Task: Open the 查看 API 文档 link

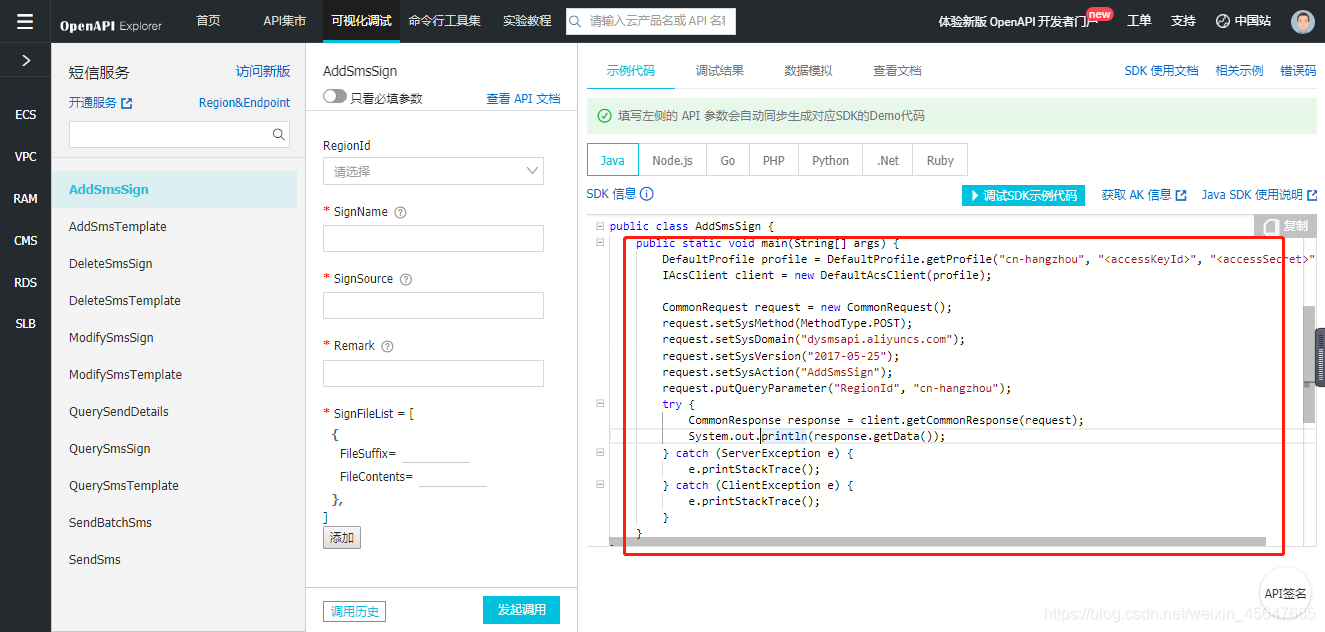Action: point(523,98)
